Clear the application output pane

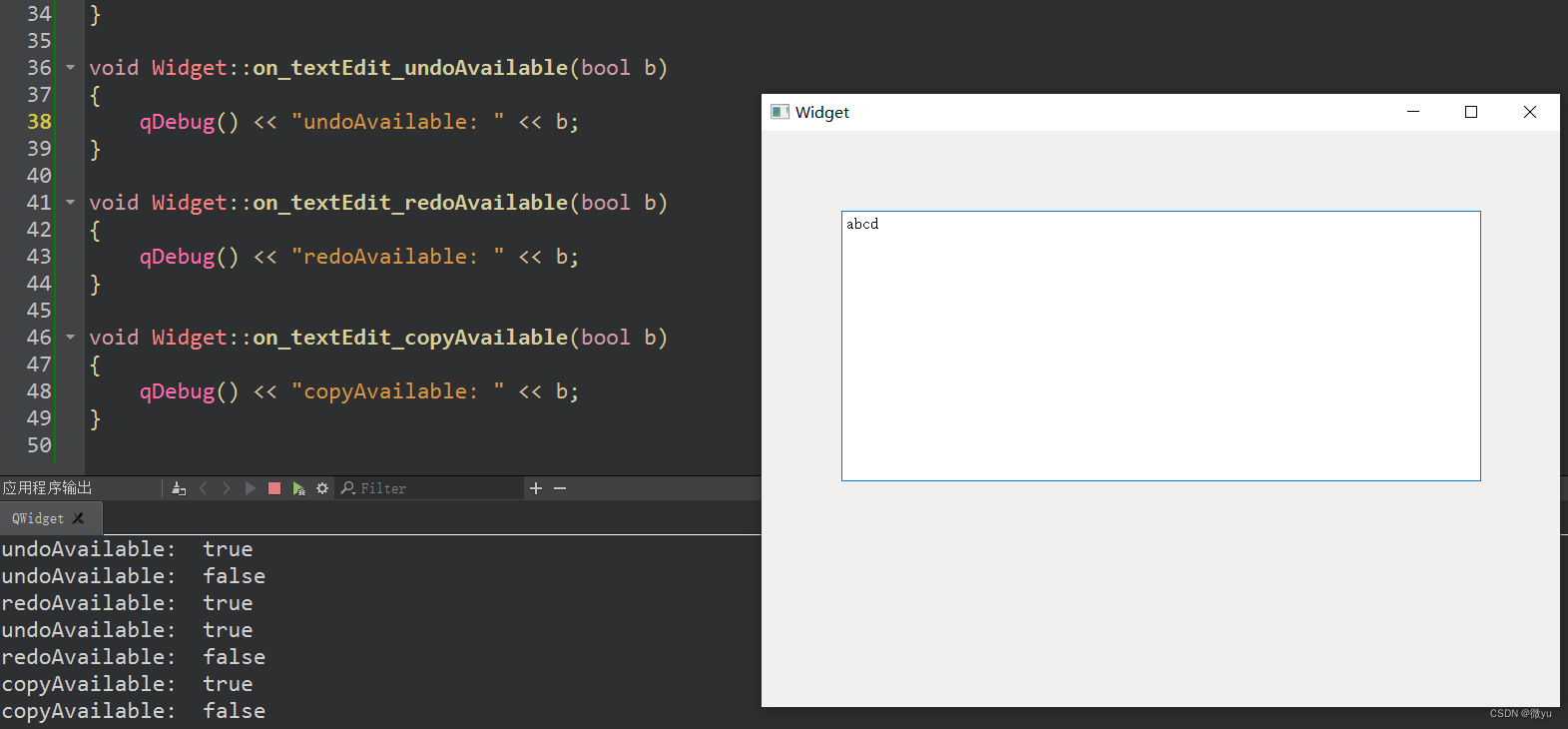[179, 488]
